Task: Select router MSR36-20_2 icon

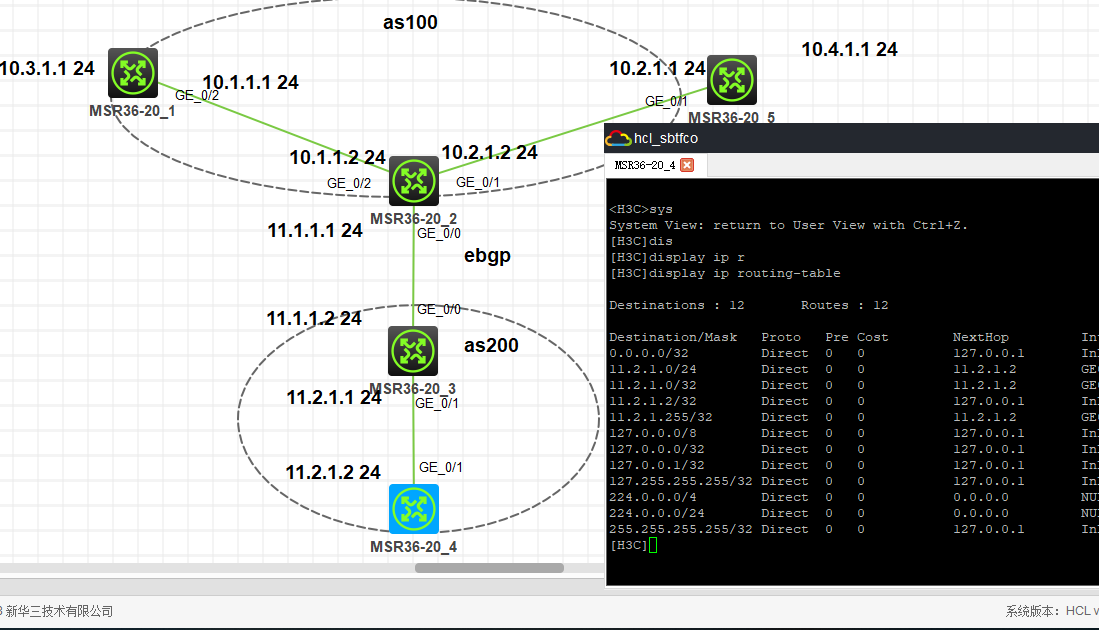Action: coord(414,181)
